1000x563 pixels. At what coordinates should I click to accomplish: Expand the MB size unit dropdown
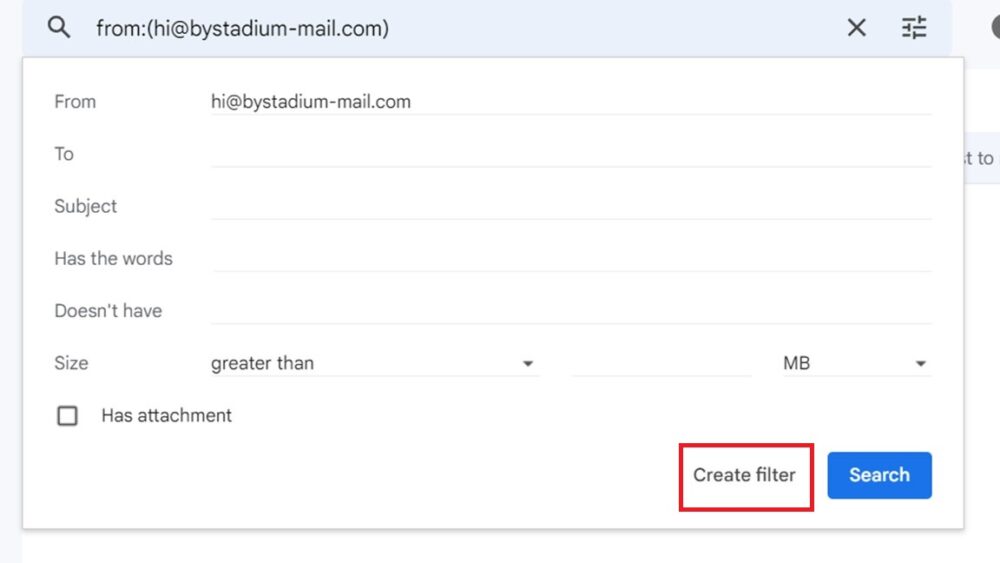coord(855,364)
